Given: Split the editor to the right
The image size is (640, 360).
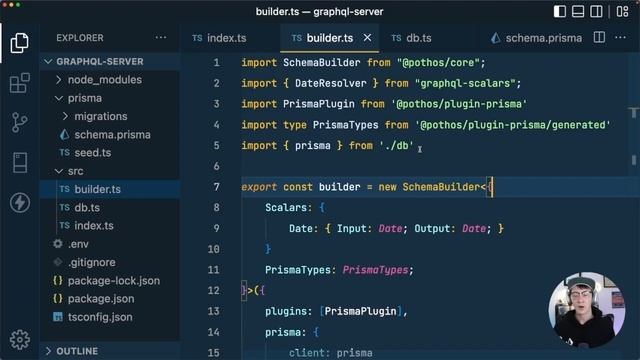Looking at the screenshot, I should [599, 38].
